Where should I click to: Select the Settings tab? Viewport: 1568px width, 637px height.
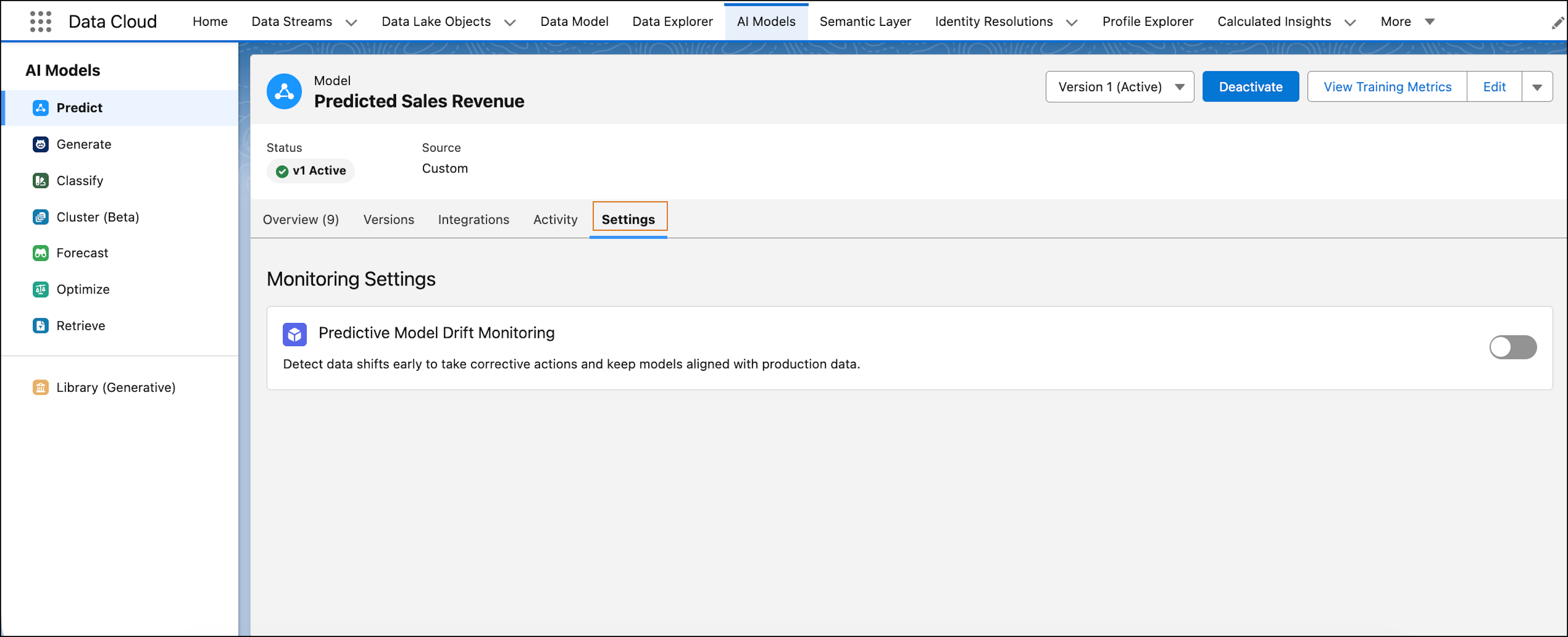tap(628, 219)
